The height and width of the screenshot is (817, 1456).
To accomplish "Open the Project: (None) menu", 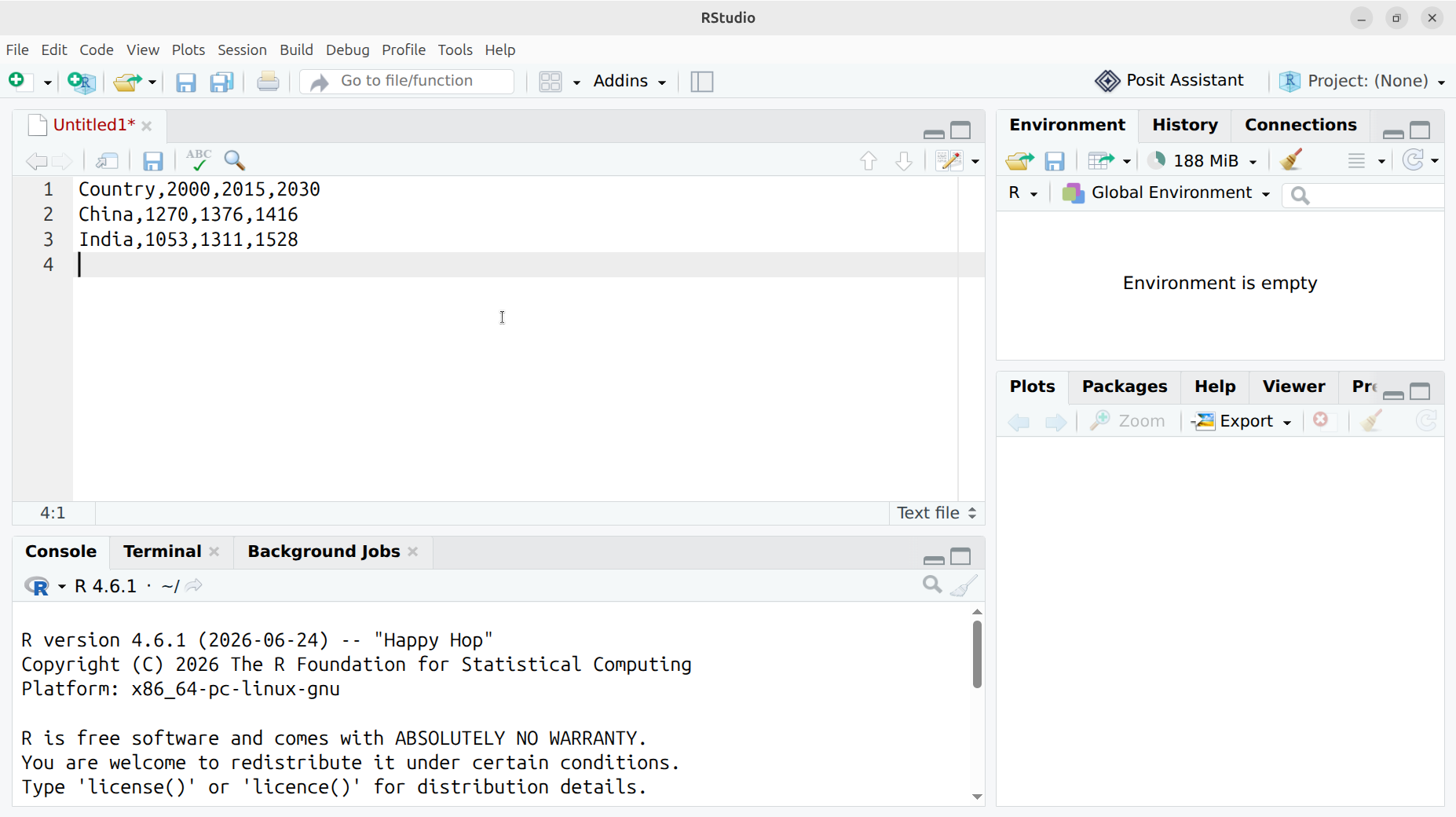I will 1363,81.
